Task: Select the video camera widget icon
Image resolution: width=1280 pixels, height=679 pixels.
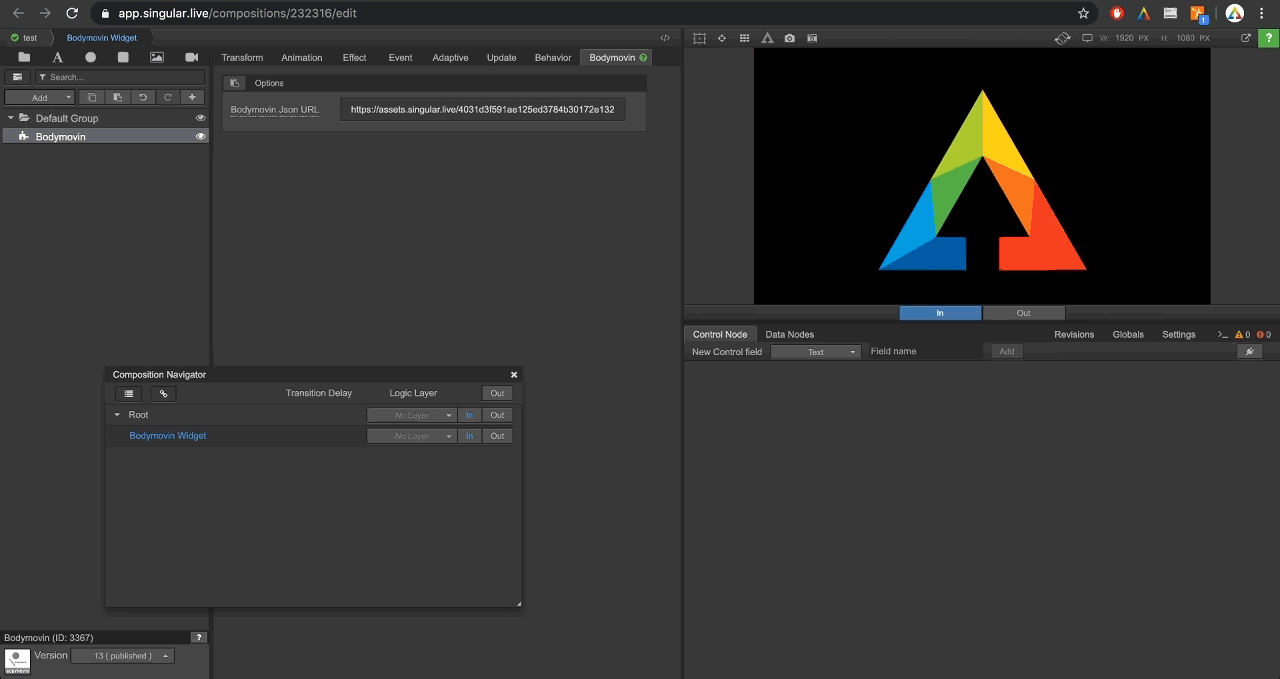Action: [191, 57]
